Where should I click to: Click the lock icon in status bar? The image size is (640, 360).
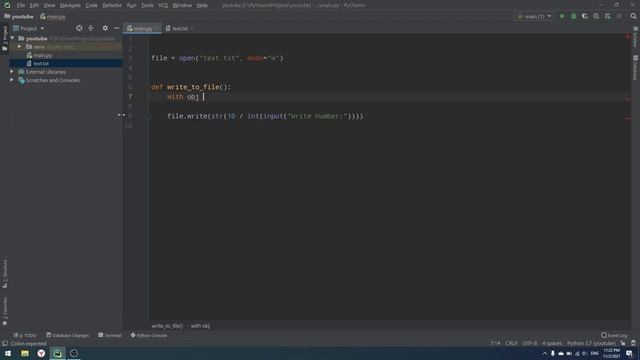(x=623, y=343)
